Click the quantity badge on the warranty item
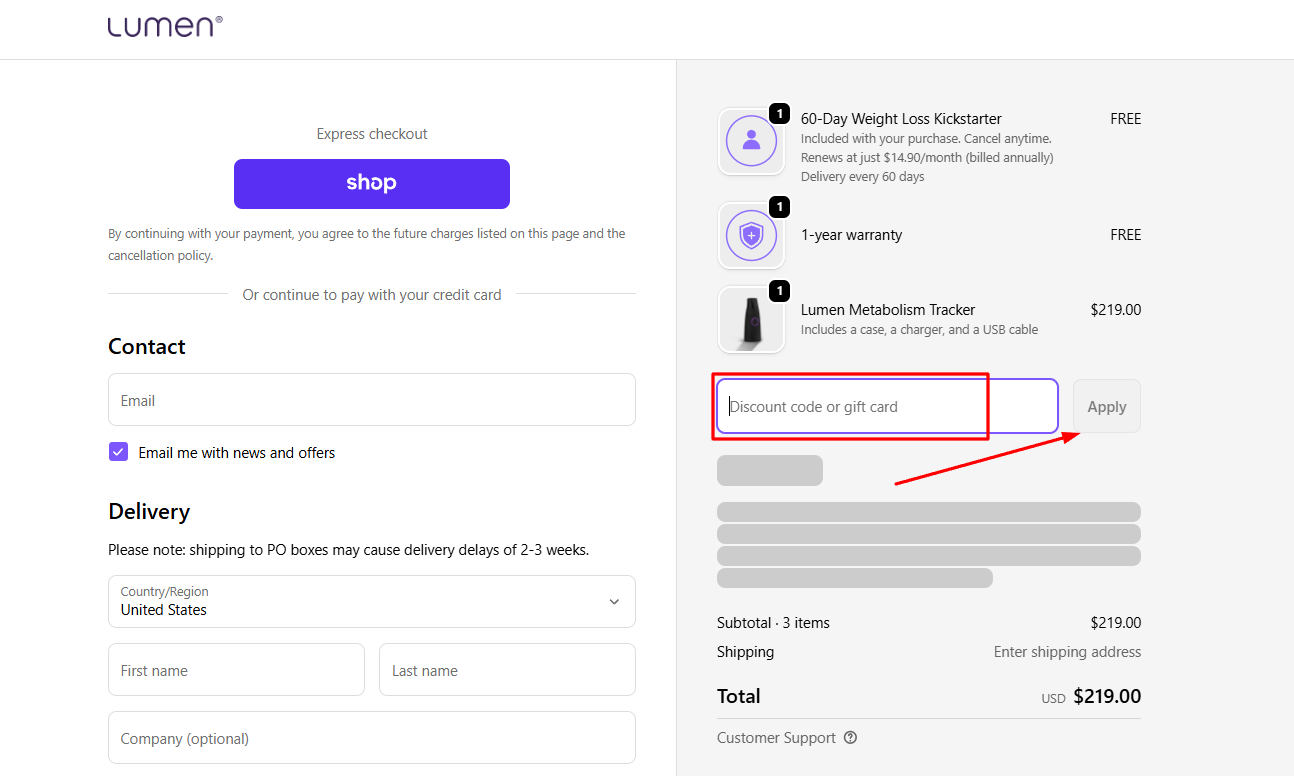 (779, 207)
